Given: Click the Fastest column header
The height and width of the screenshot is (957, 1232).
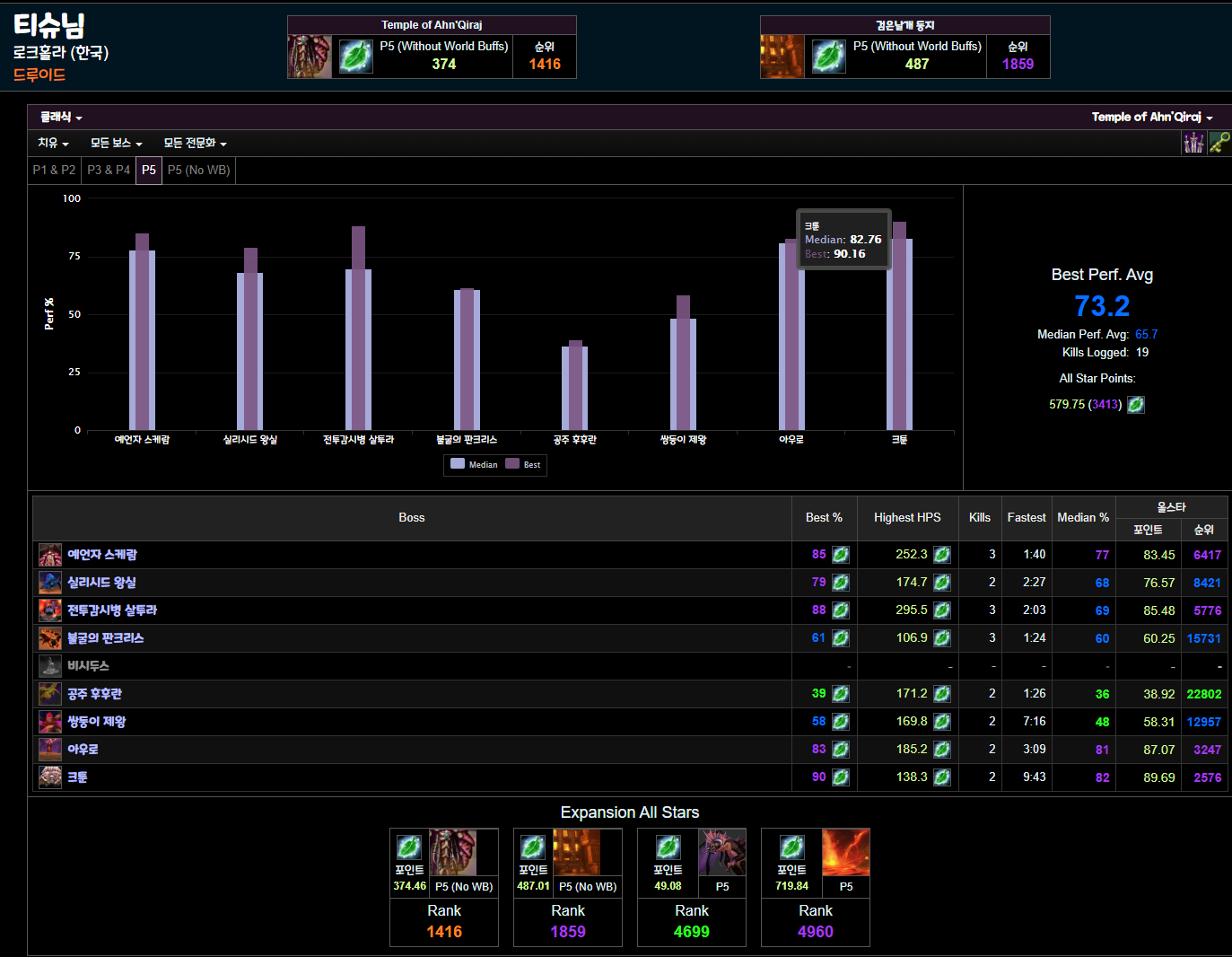Looking at the screenshot, I should click(1027, 518).
